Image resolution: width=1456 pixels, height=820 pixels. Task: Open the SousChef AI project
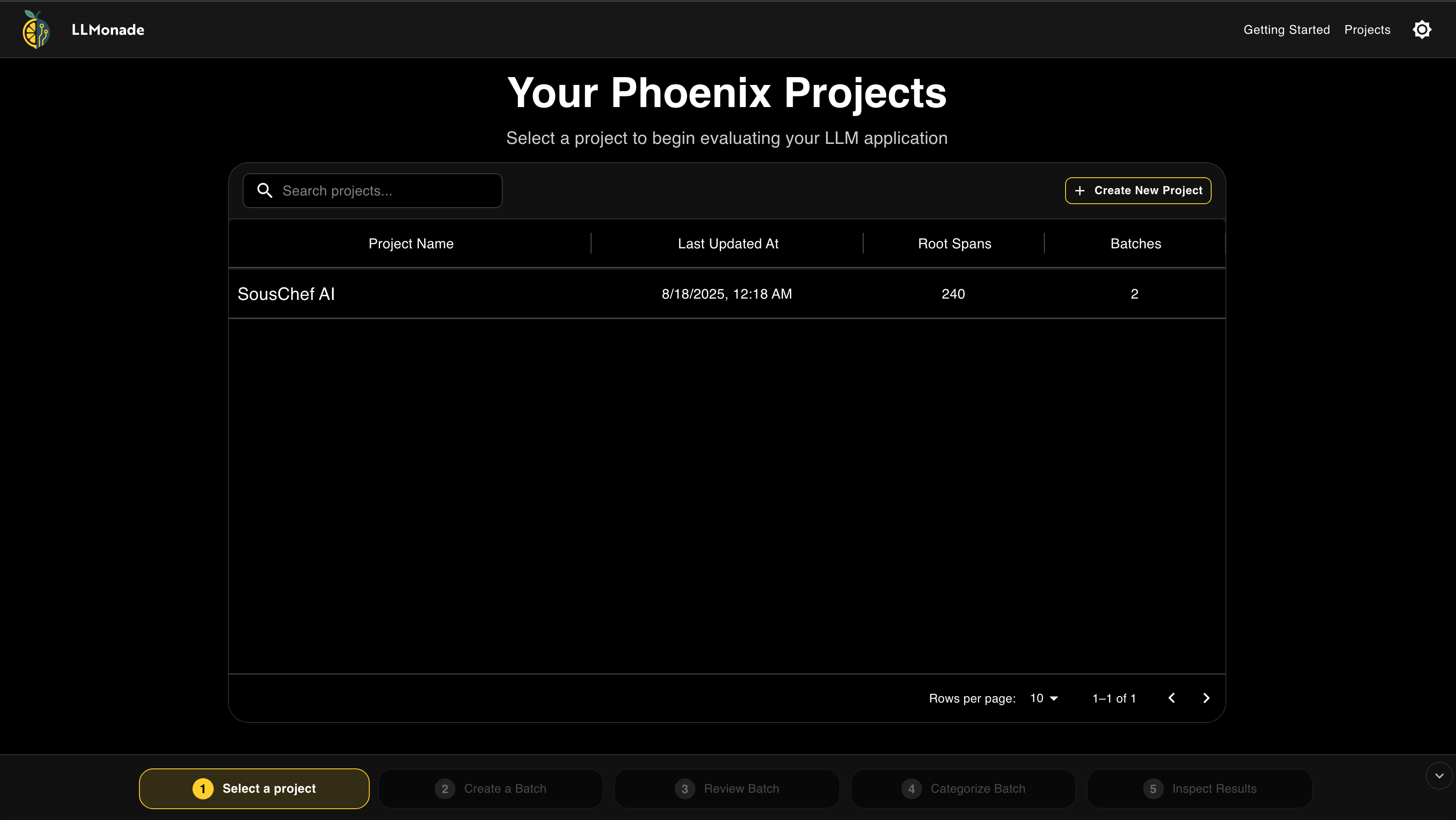pyautogui.click(x=286, y=294)
